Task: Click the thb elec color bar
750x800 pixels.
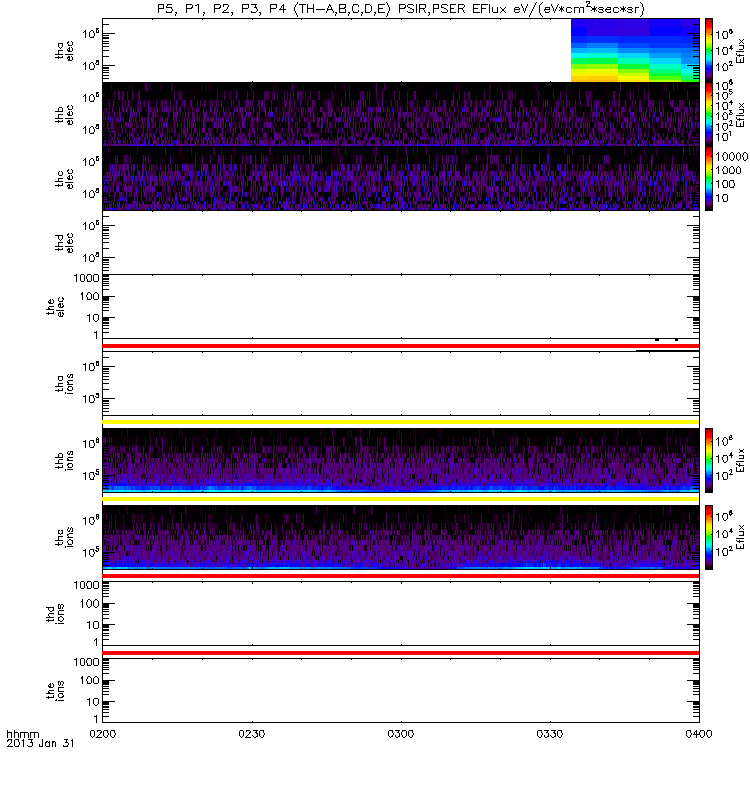Action: pyautogui.click(x=709, y=114)
